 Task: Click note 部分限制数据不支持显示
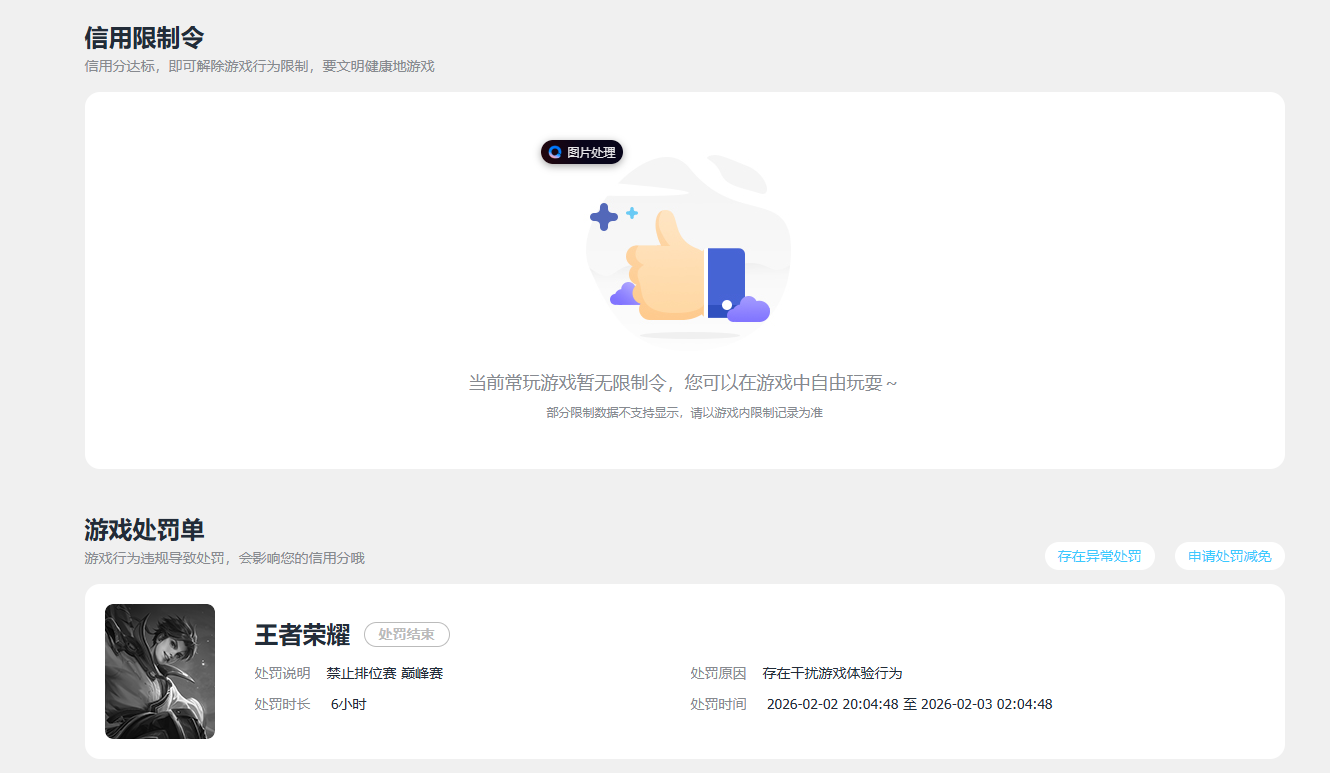(x=684, y=412)
